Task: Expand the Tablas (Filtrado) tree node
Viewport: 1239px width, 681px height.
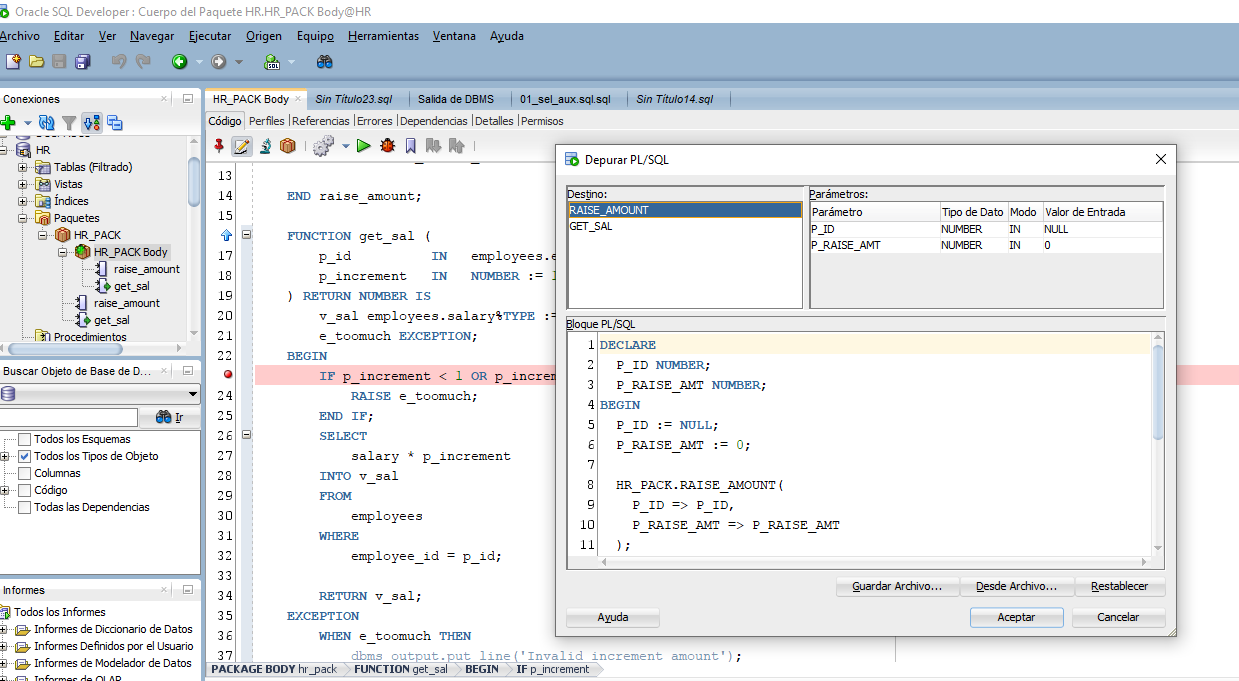Action: click(23, 167)
